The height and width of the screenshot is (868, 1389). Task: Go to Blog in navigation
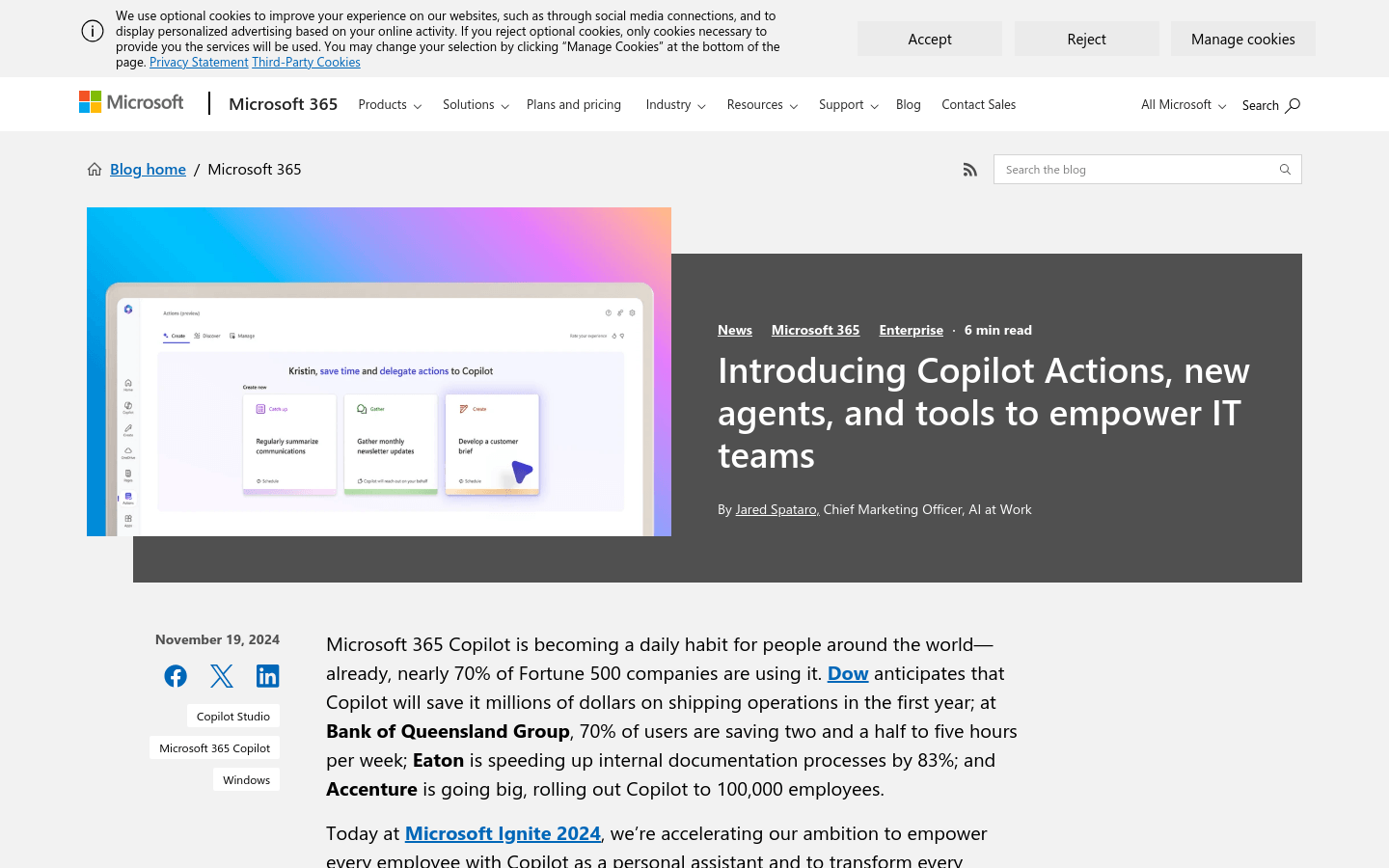tap(909, 104)
